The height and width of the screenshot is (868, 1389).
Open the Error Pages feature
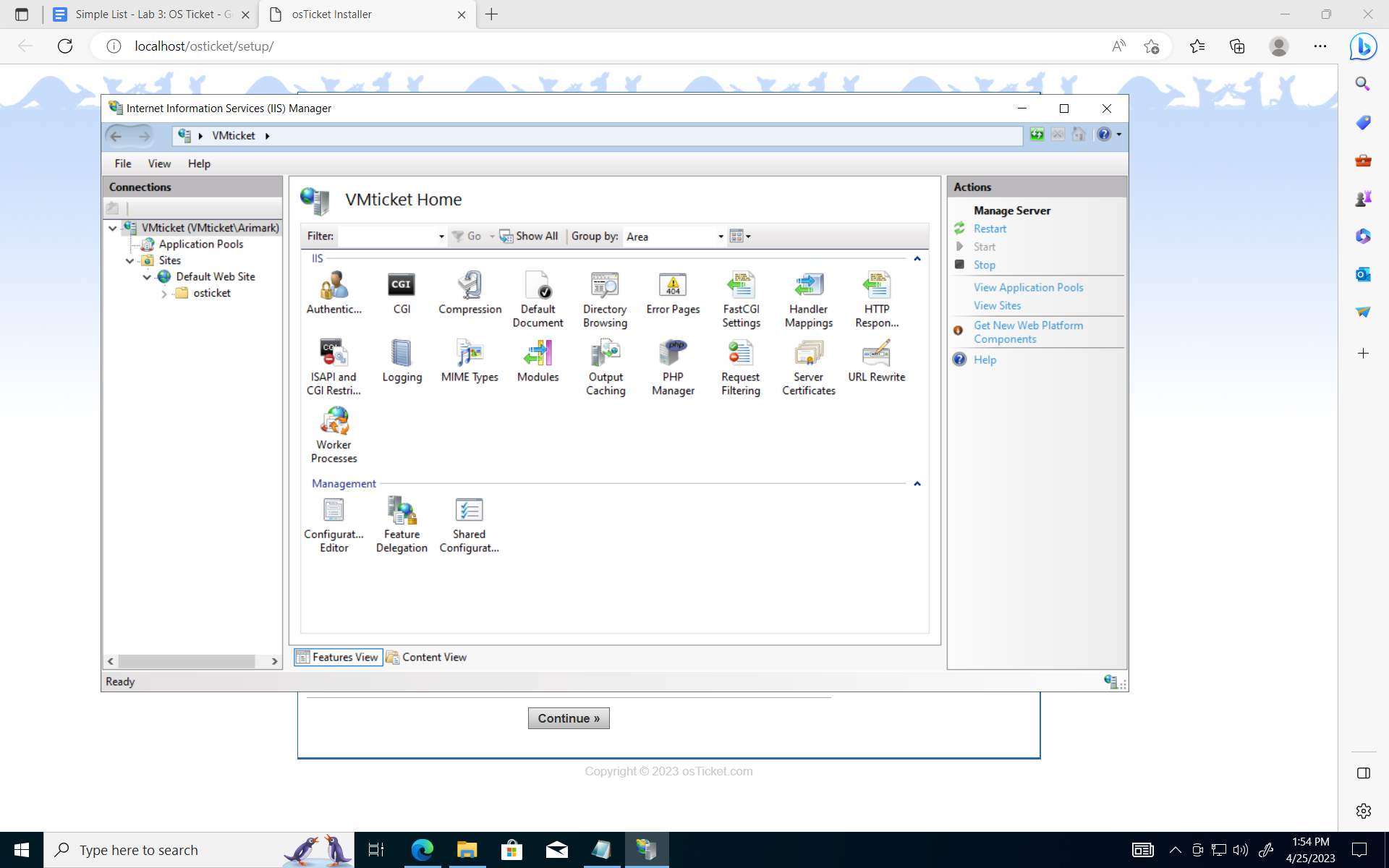pos(673,293)
